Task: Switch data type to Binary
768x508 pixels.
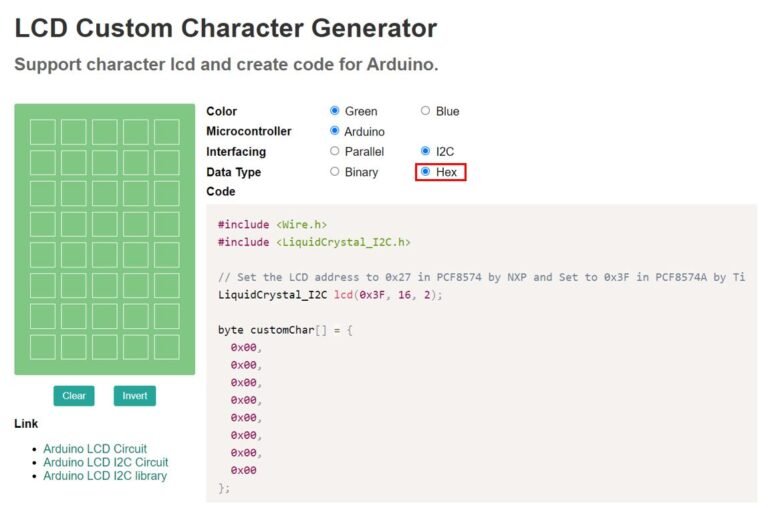Action: (335, 172)
